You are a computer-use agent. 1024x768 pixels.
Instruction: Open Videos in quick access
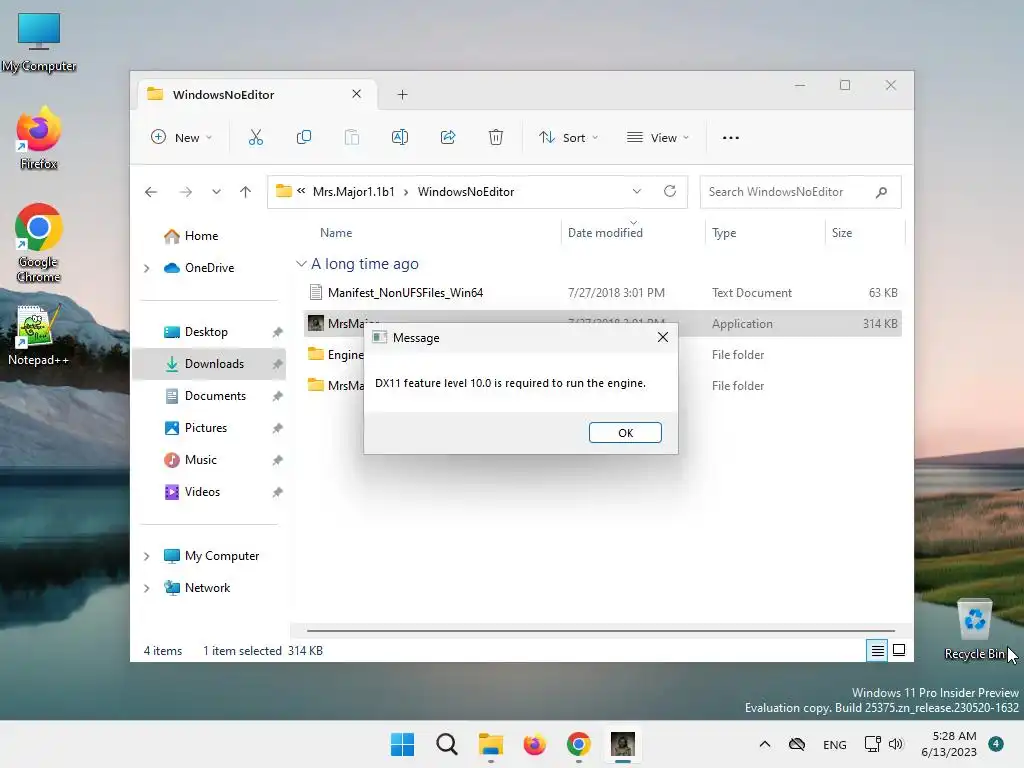(x=202, y=492)
